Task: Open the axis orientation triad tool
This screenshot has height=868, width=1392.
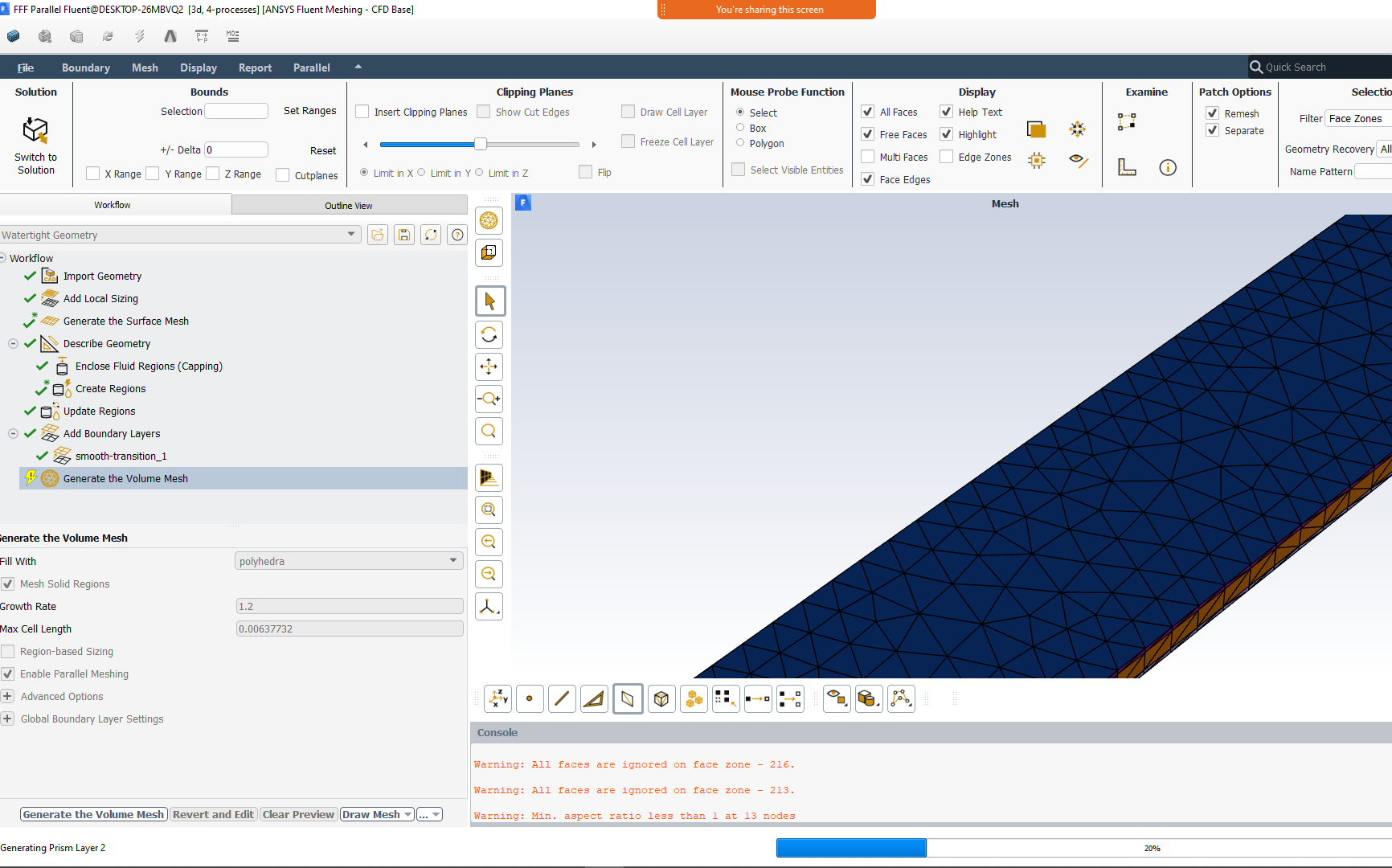Action: pyautogui.click(x=489, y=606)
